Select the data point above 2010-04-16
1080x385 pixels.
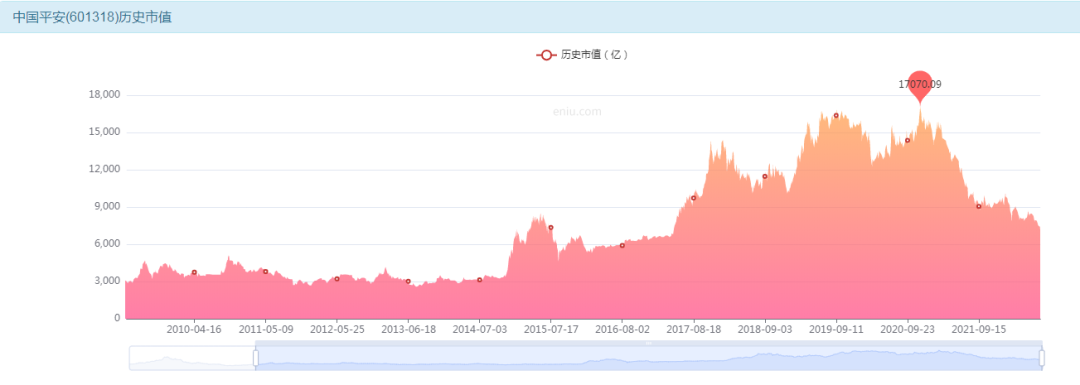[194, 273]
